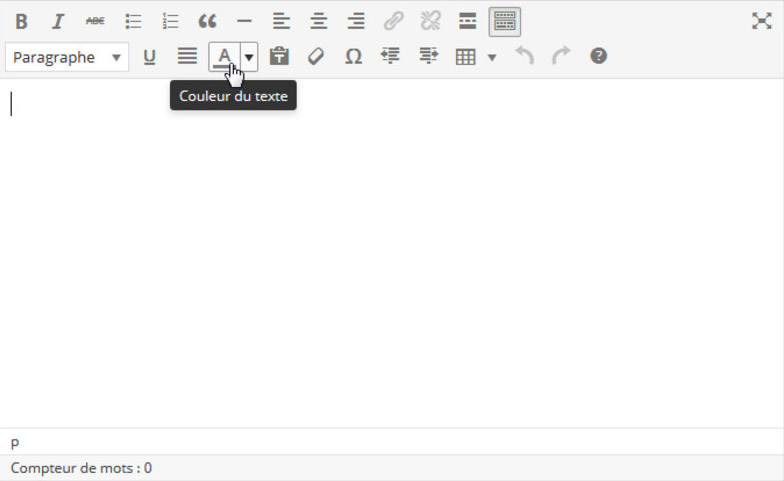Justify the text alignment
This screenshot has width=784, height=481.
coord(187,56)
